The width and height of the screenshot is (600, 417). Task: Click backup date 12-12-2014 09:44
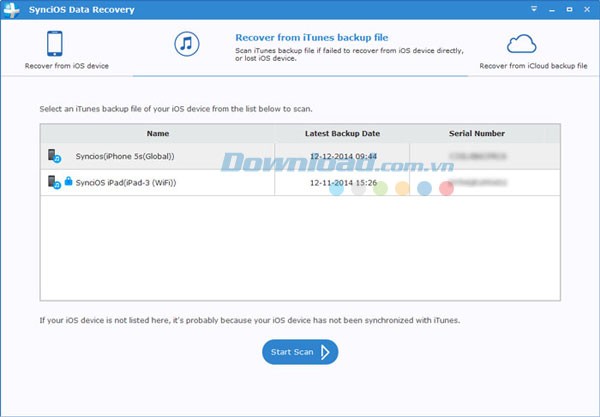[x=343, y=156]
